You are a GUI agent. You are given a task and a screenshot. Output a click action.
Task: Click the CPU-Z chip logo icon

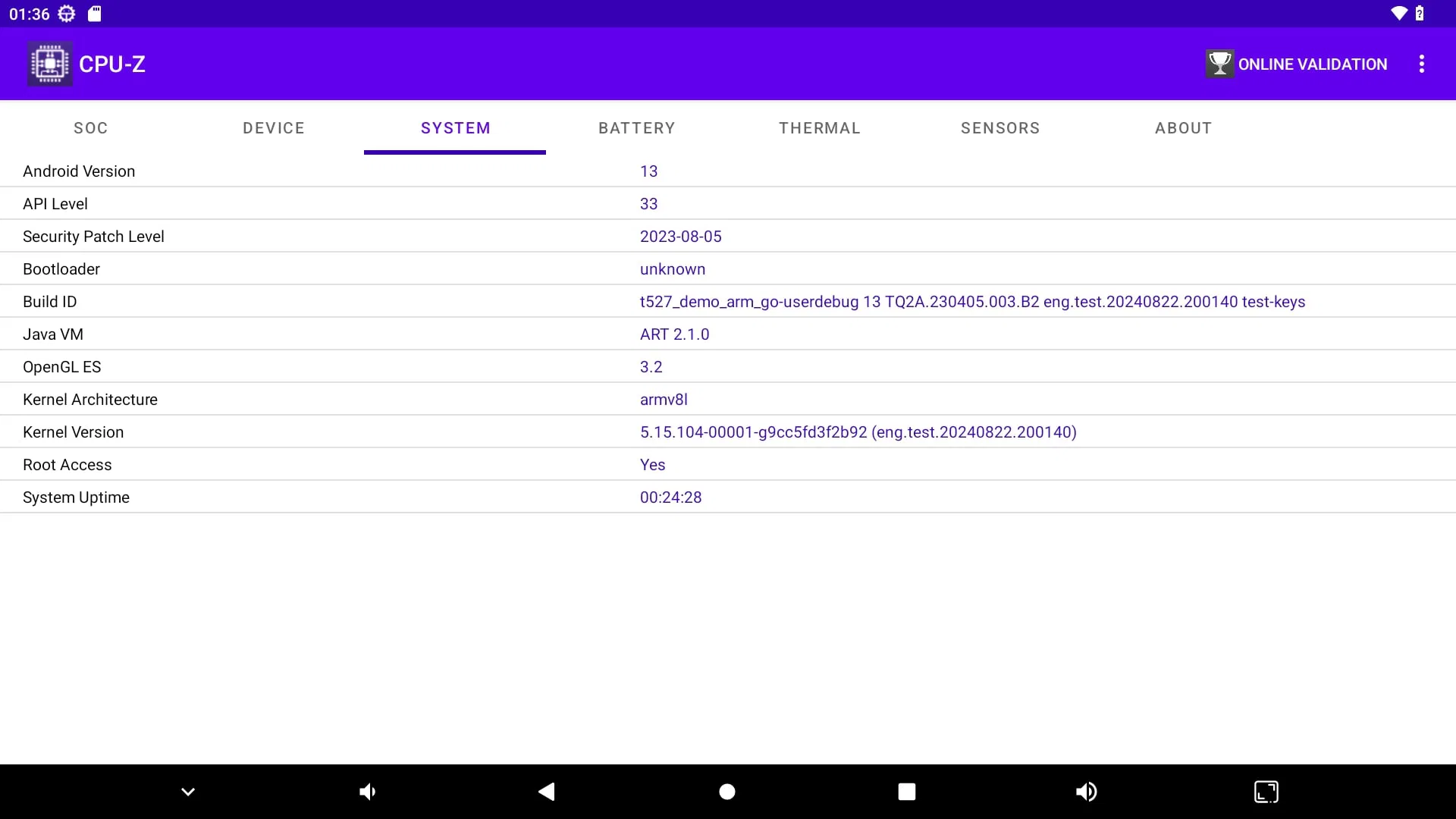click(50, 64)
